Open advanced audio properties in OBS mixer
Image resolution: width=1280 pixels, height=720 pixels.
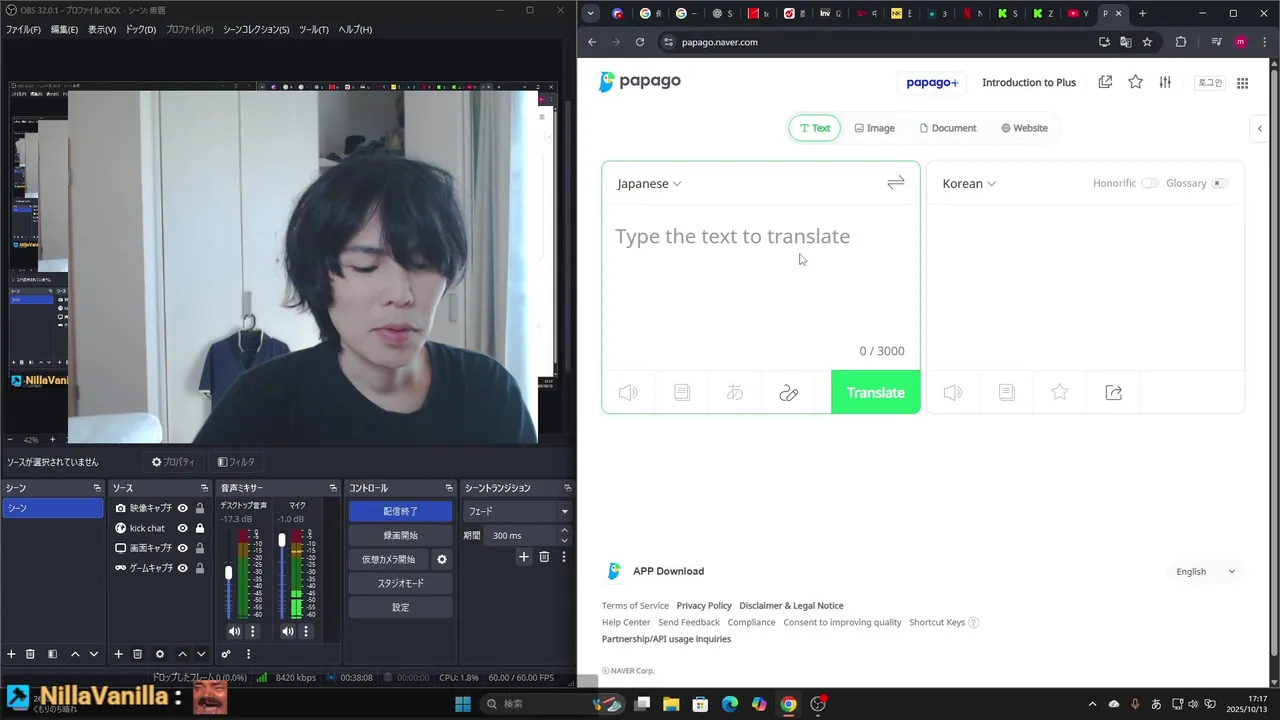[x=226, y=654]
